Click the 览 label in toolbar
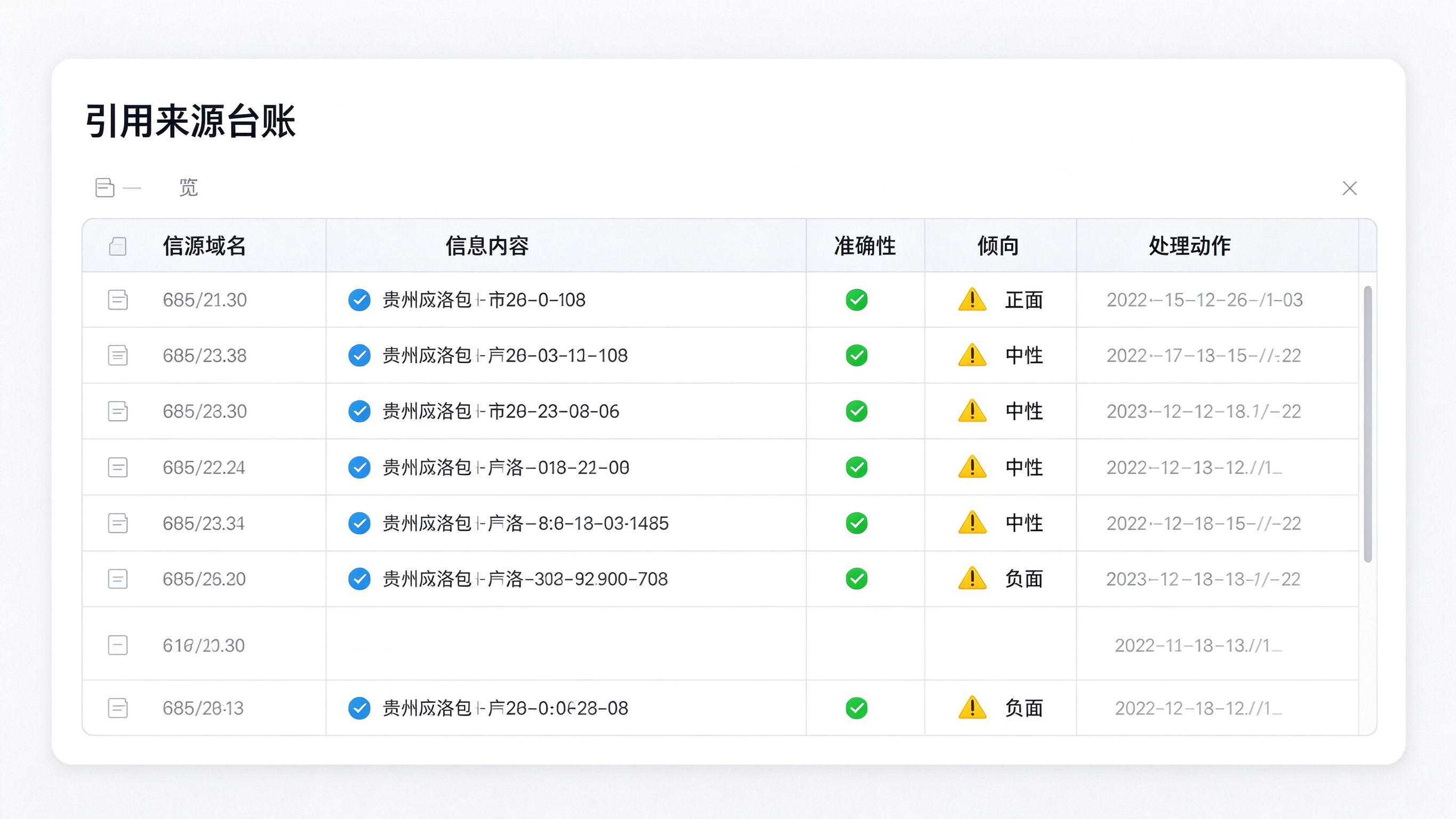Screen dimensions: 1456x819 188,187
